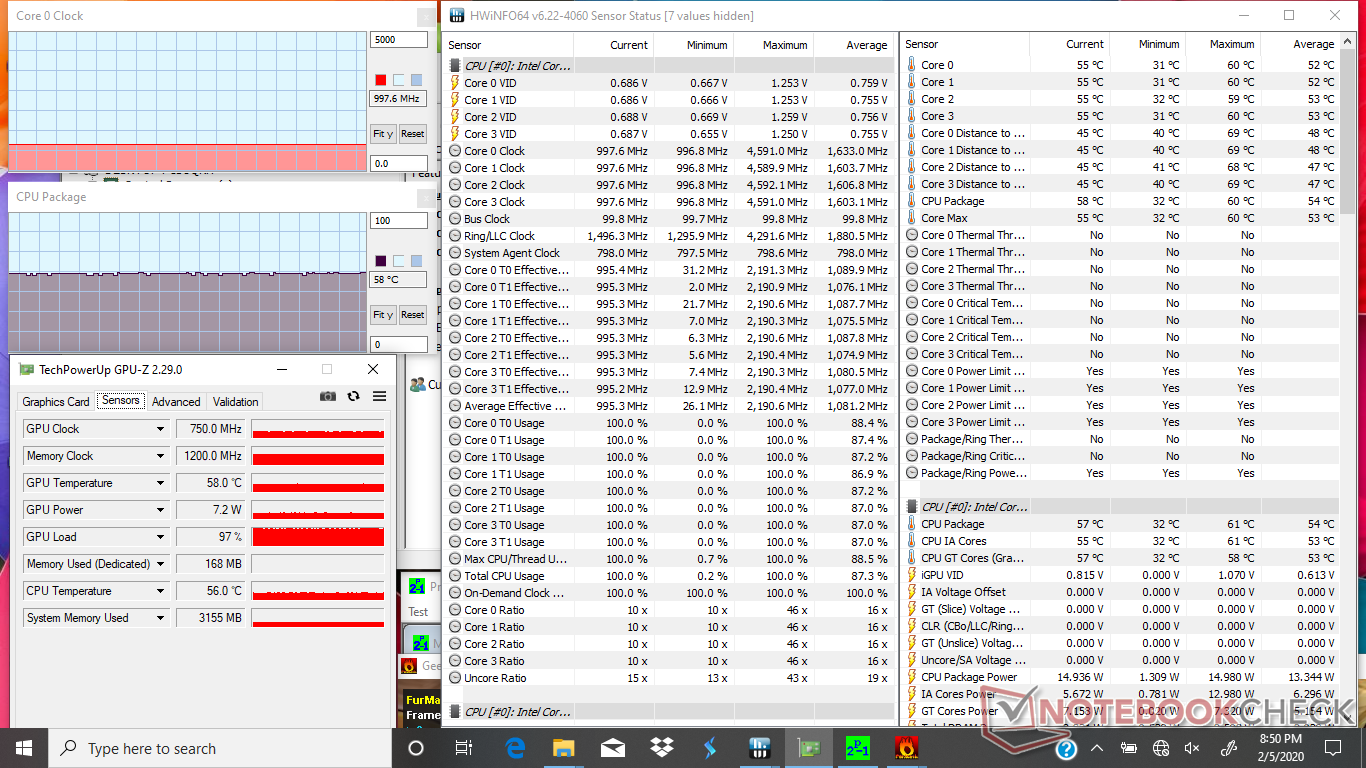Click the GPU-Z refresh icon
The image size is (1366, 768).
[x=353, y=397]
